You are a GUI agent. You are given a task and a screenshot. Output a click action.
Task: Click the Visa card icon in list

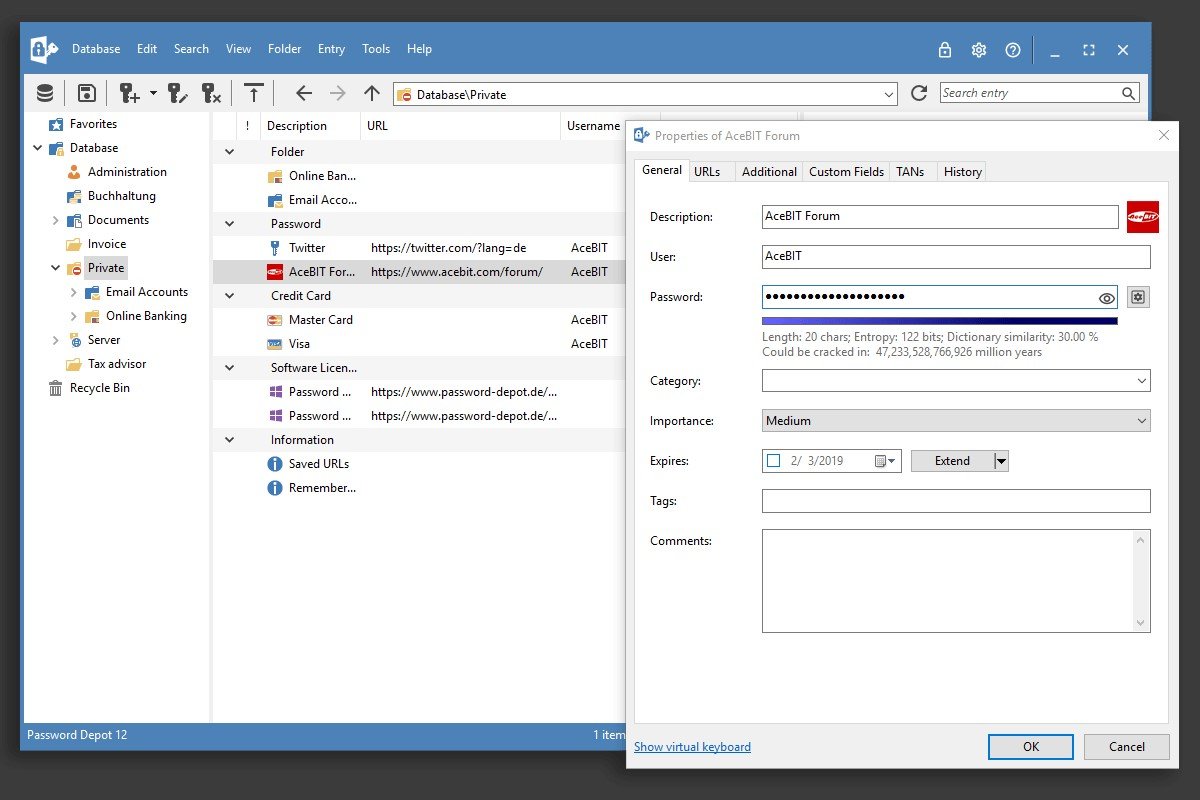[x=275, y=344]
